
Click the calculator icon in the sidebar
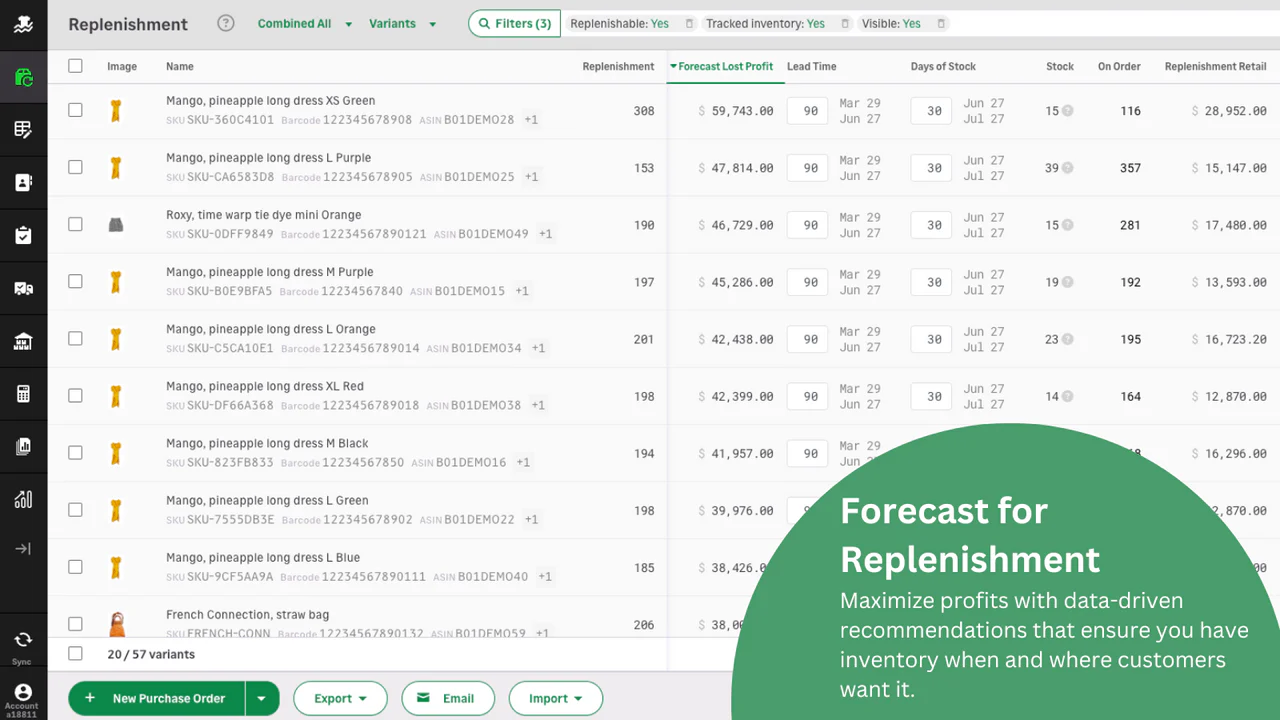[23, 394]
